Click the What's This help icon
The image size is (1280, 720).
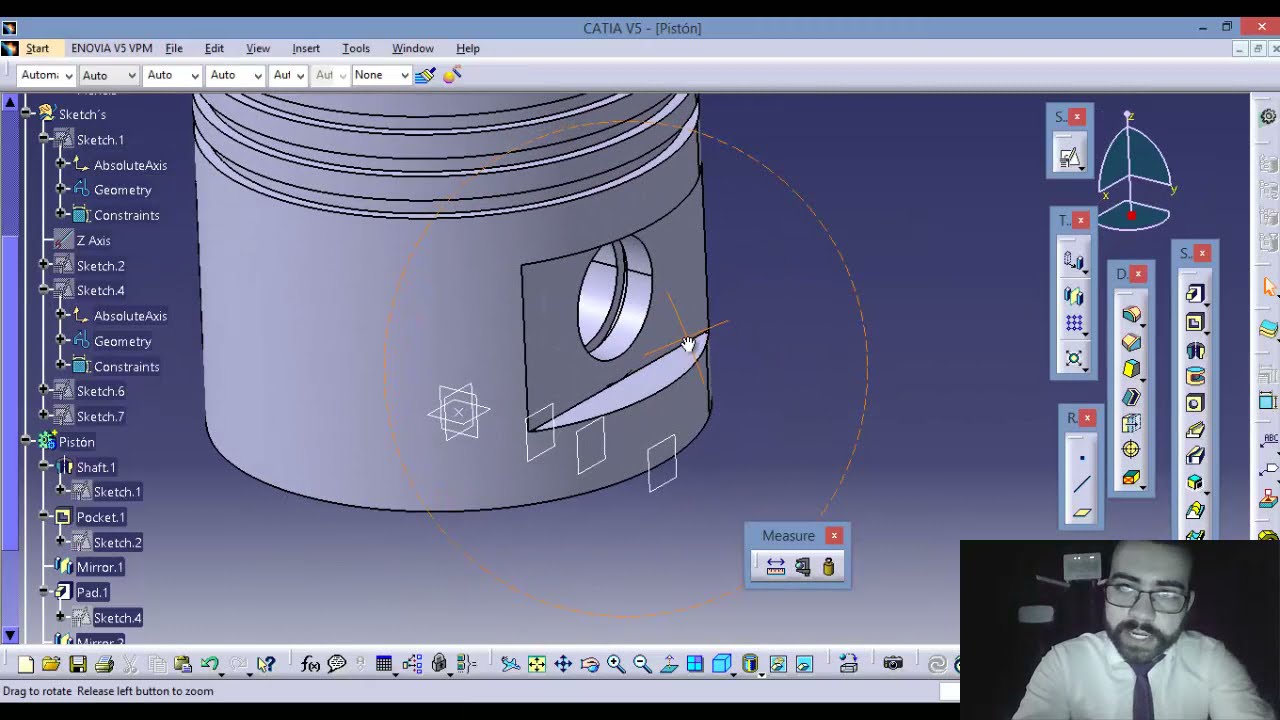[x=266, y=664]
